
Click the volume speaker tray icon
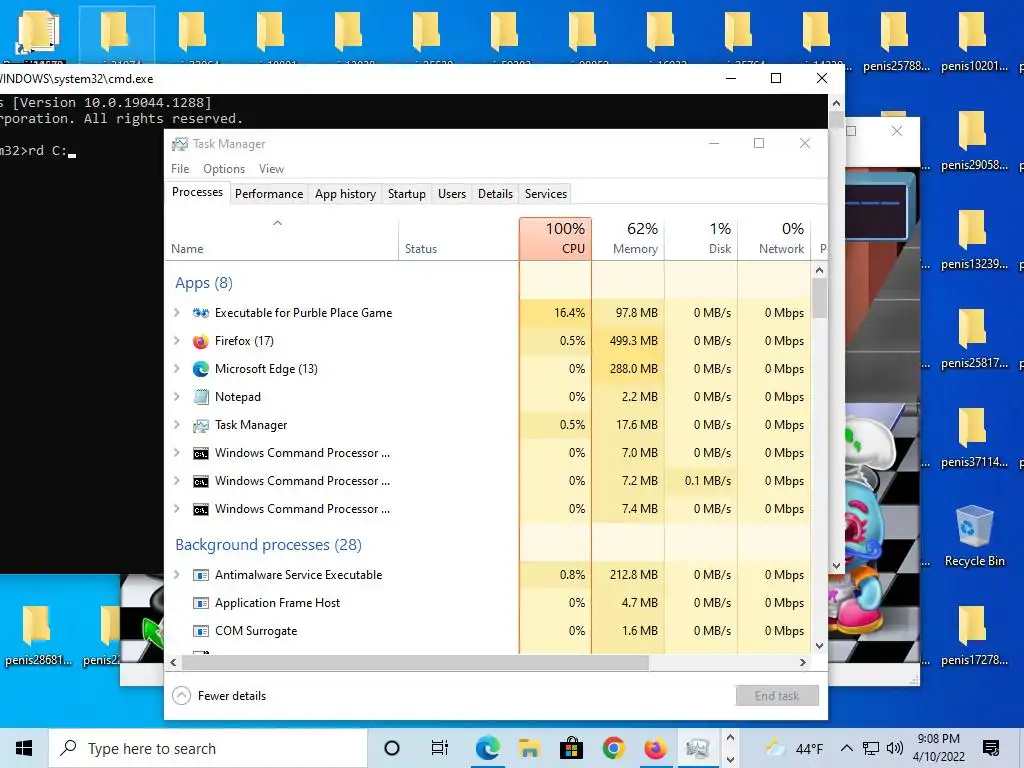895,748
